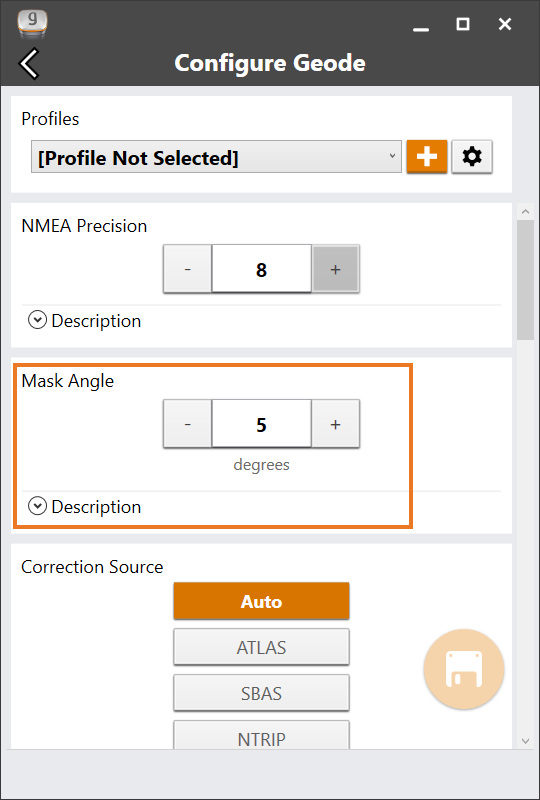The height and width of the screenshot is (800, 540).
Task: Select SBAS correction source
Action: (261, 693)
